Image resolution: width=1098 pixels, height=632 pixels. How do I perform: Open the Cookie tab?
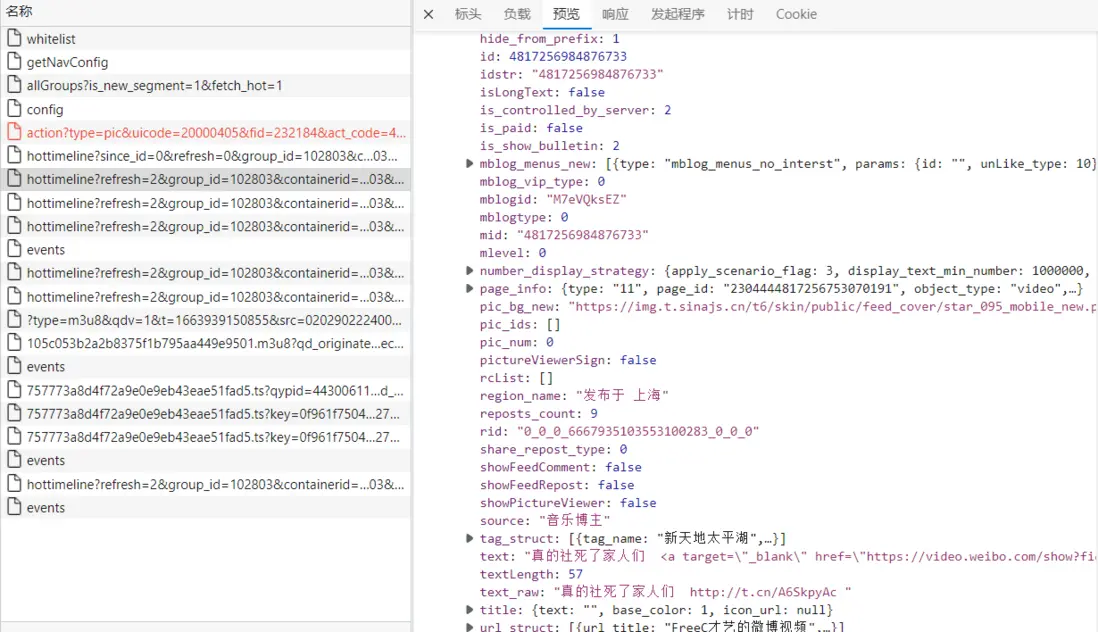[796, 14]
